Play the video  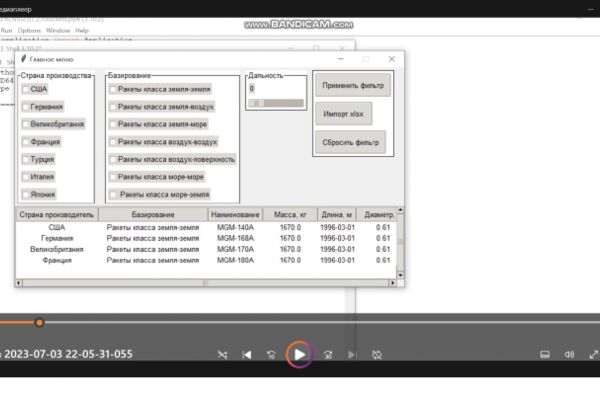(300, 355)
